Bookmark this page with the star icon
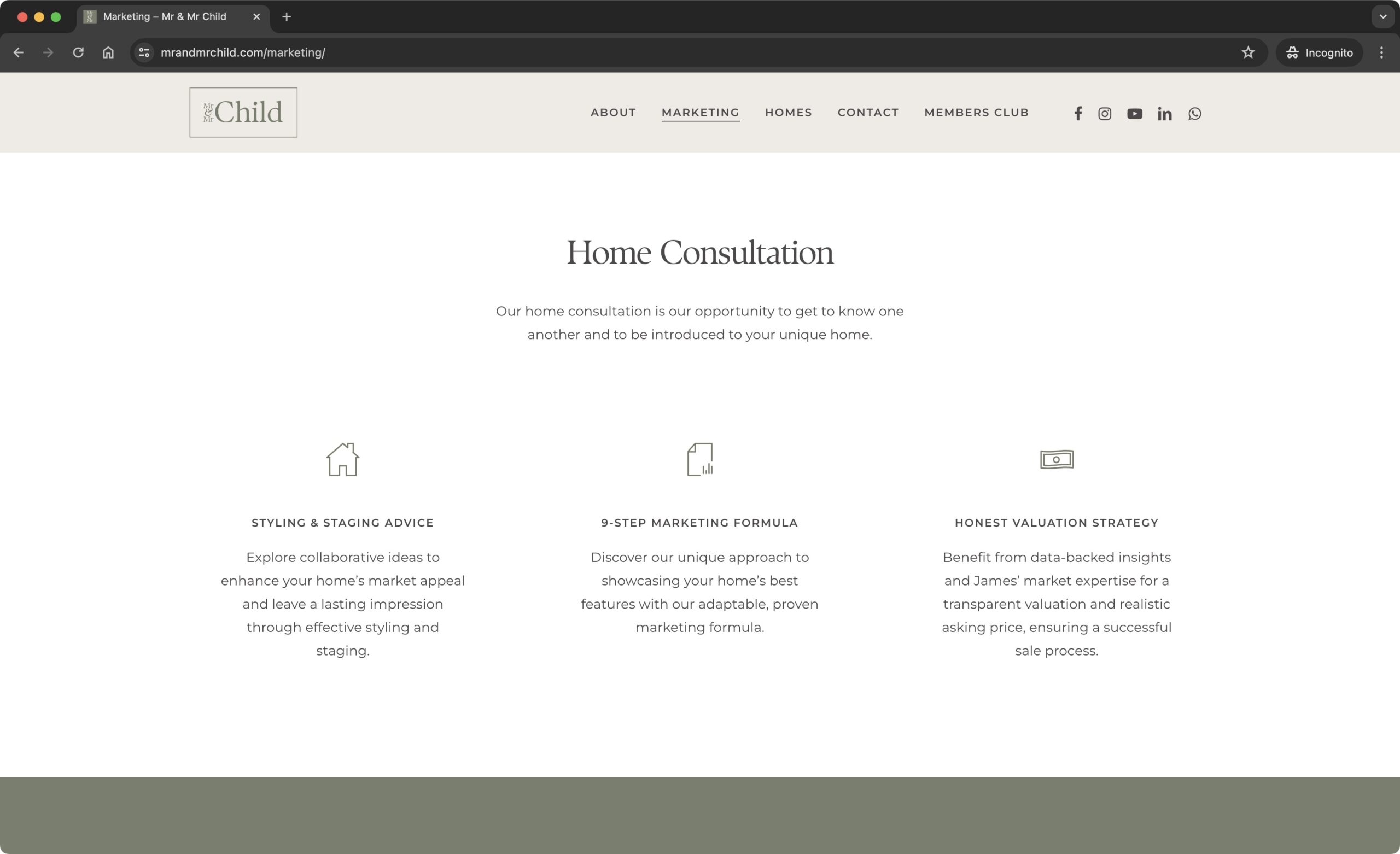The width and height of the screenshot is (1400, 854). tap(1248, 52)
